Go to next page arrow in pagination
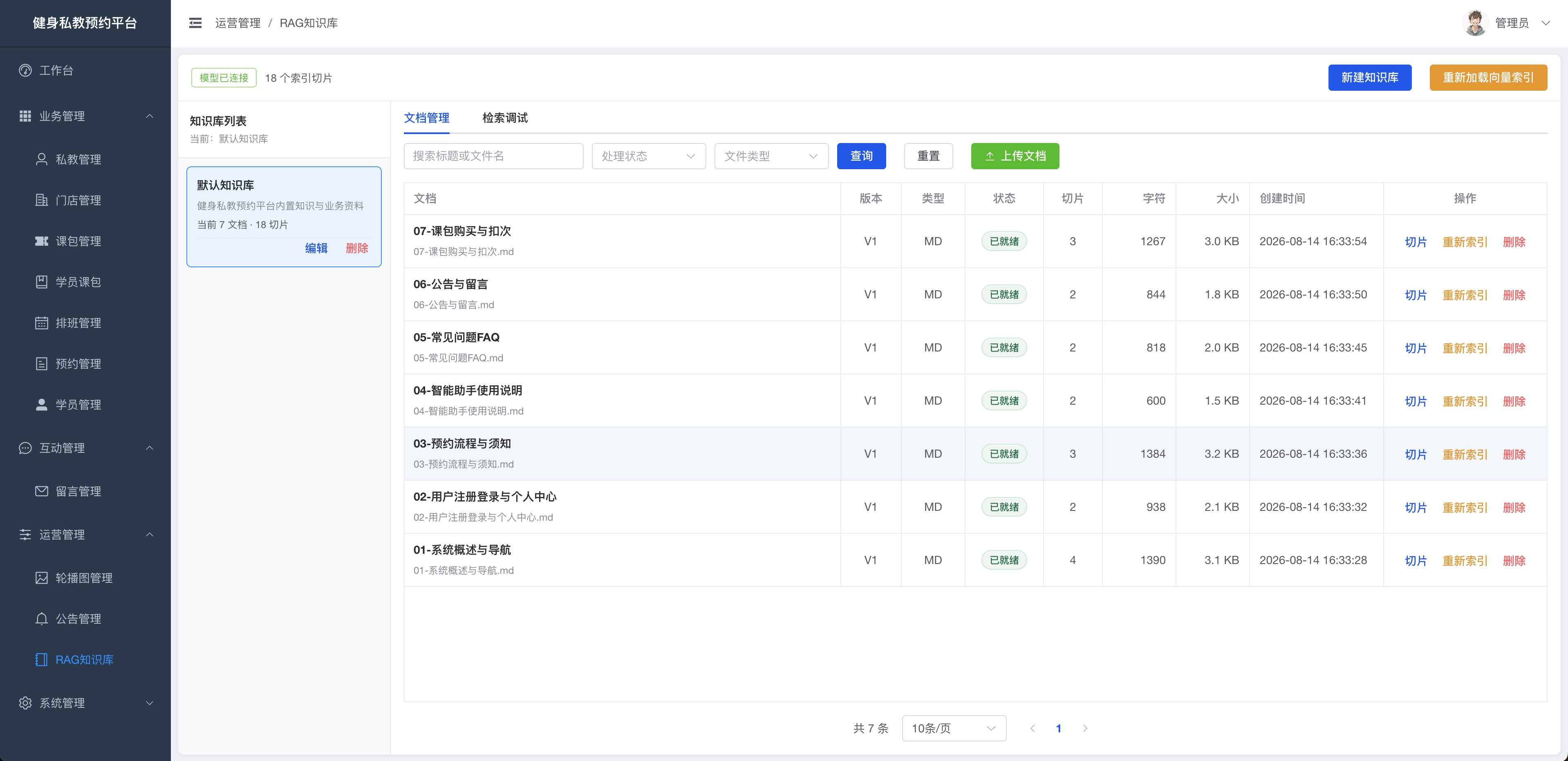1568x761 pixels. pyautogui.click(x=1085, y=728)
